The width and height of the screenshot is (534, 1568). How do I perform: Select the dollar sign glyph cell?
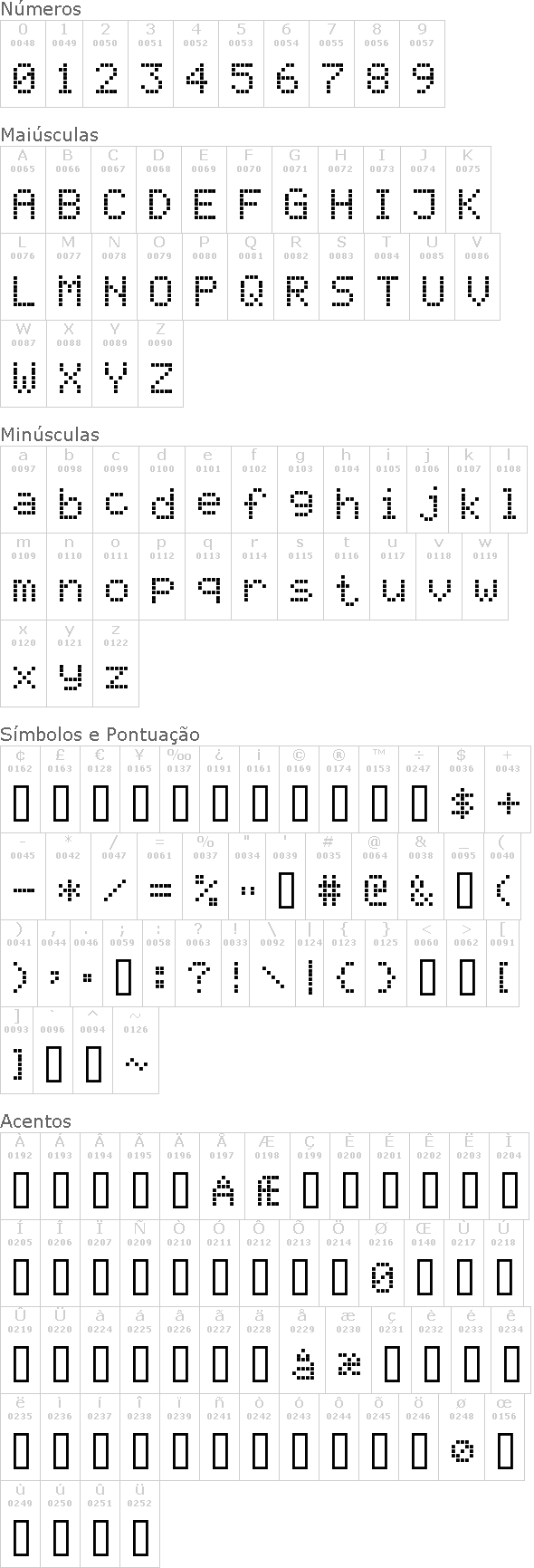[x=462, y=790]
